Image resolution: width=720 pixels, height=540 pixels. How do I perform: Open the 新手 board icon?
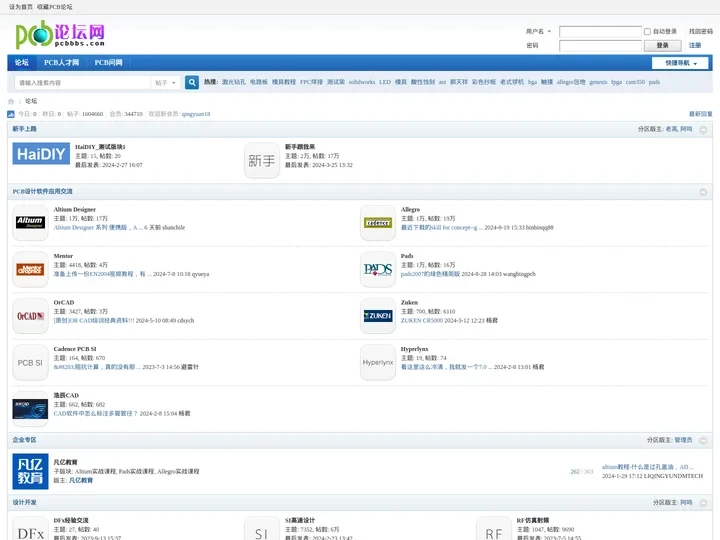point(262,160)
